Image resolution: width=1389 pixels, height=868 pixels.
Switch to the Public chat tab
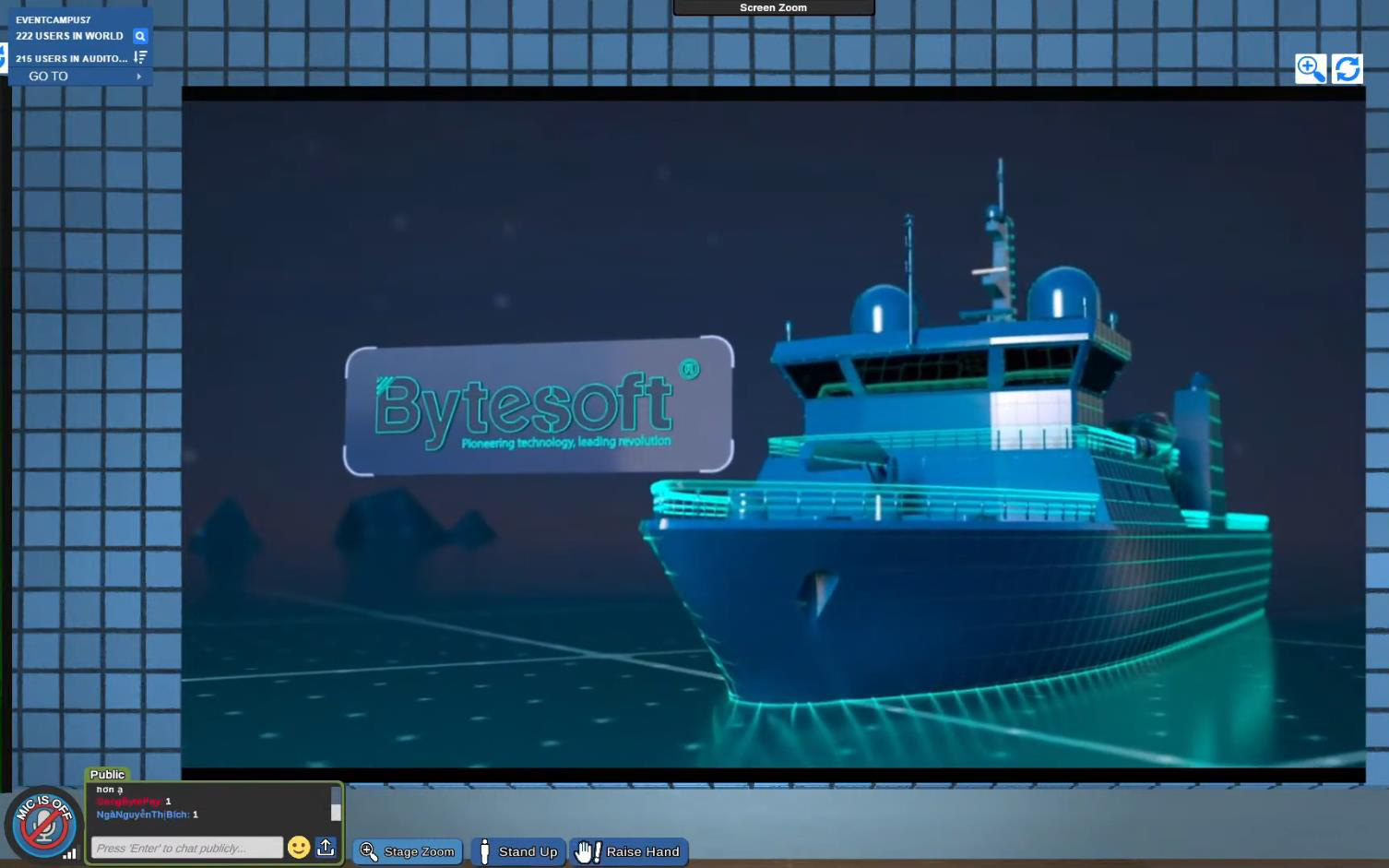[x=107, y=775]
